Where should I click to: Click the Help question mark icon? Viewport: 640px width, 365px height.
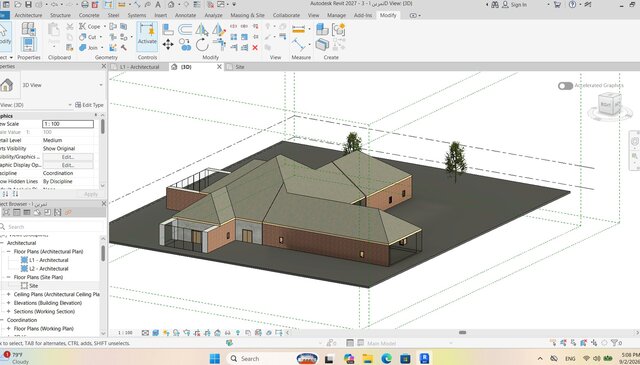click(572, 4)
